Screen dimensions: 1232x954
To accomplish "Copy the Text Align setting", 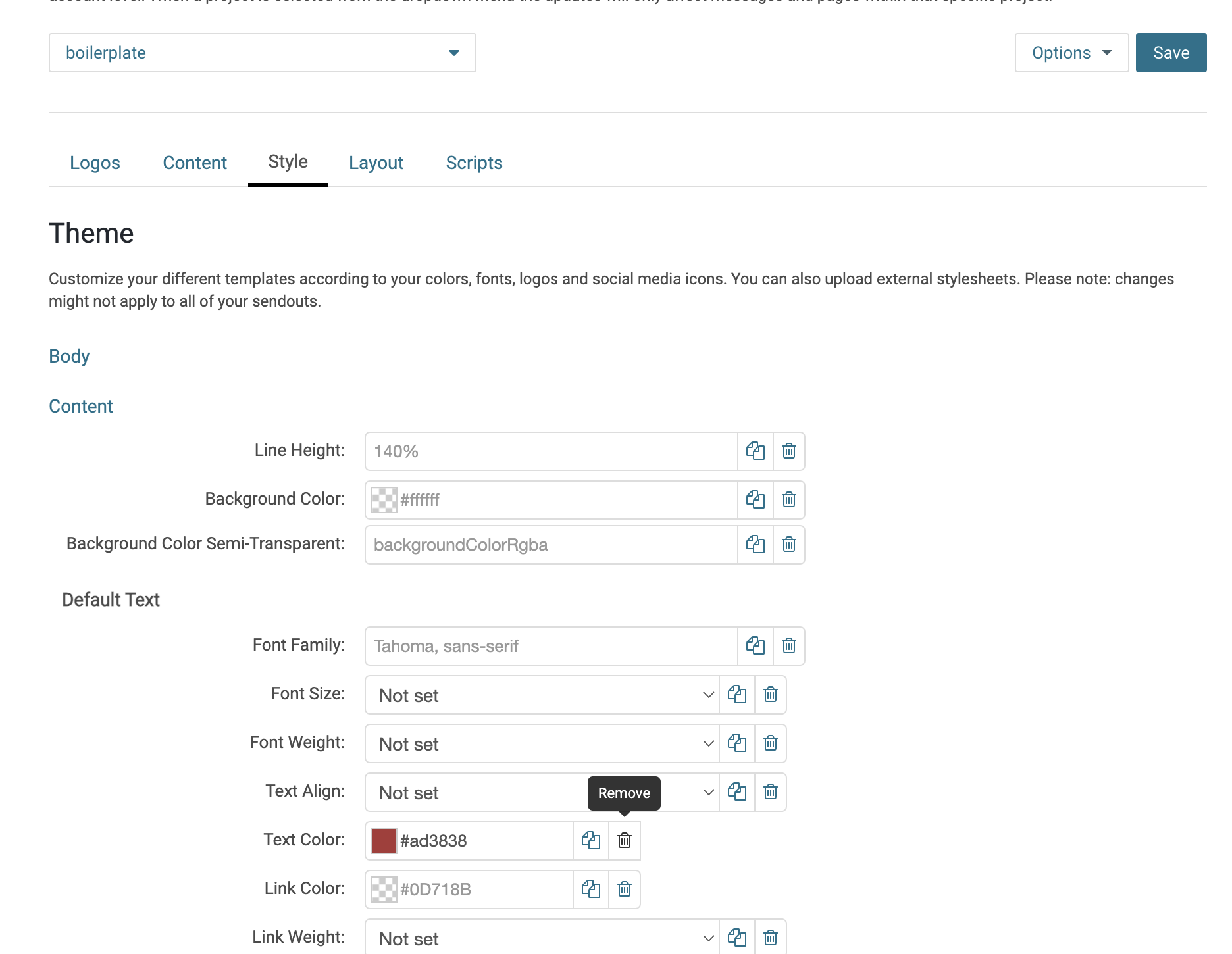I will [x=736, y=792].
